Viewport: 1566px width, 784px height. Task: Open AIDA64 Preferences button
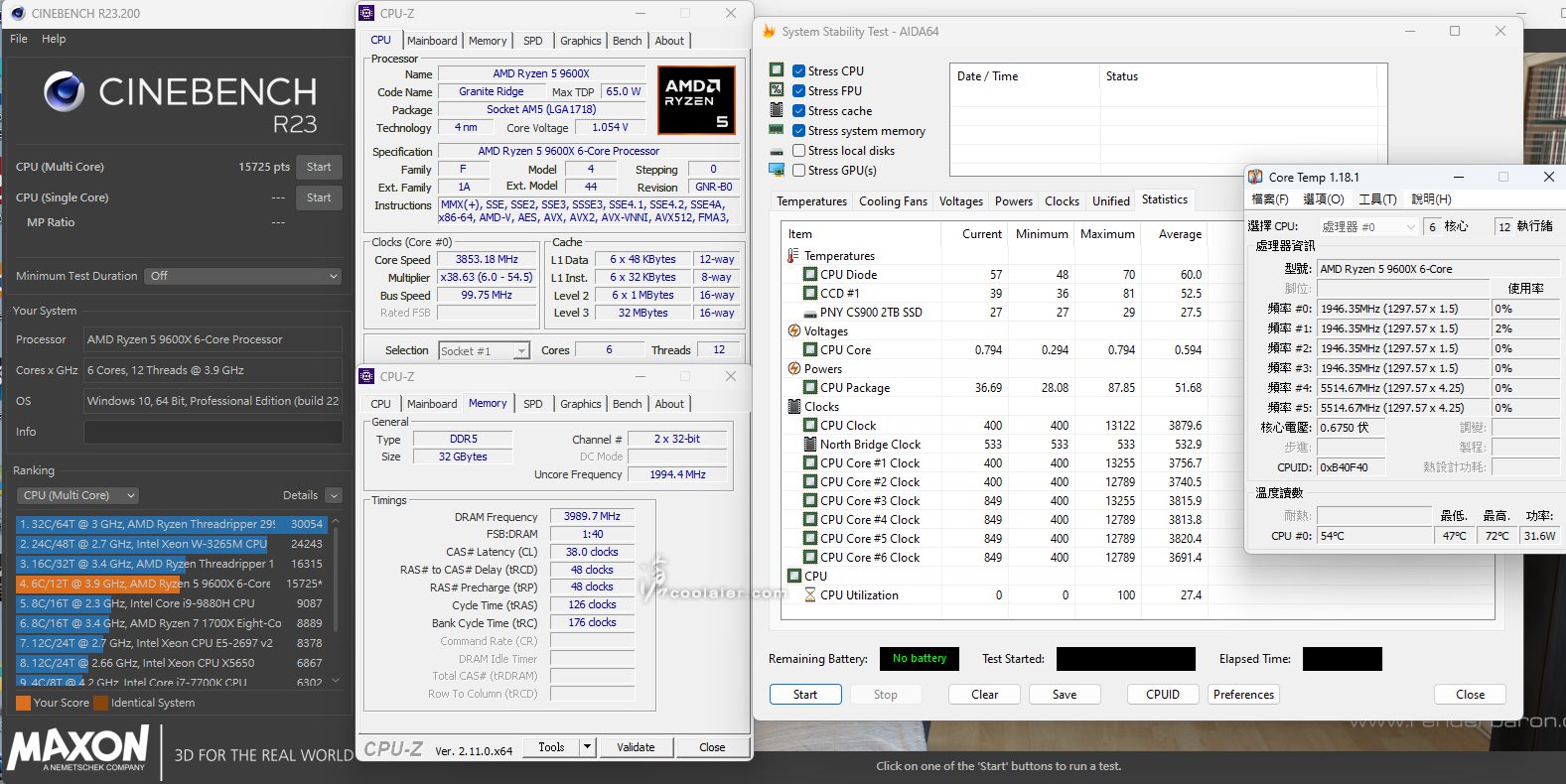(1243, 695)
